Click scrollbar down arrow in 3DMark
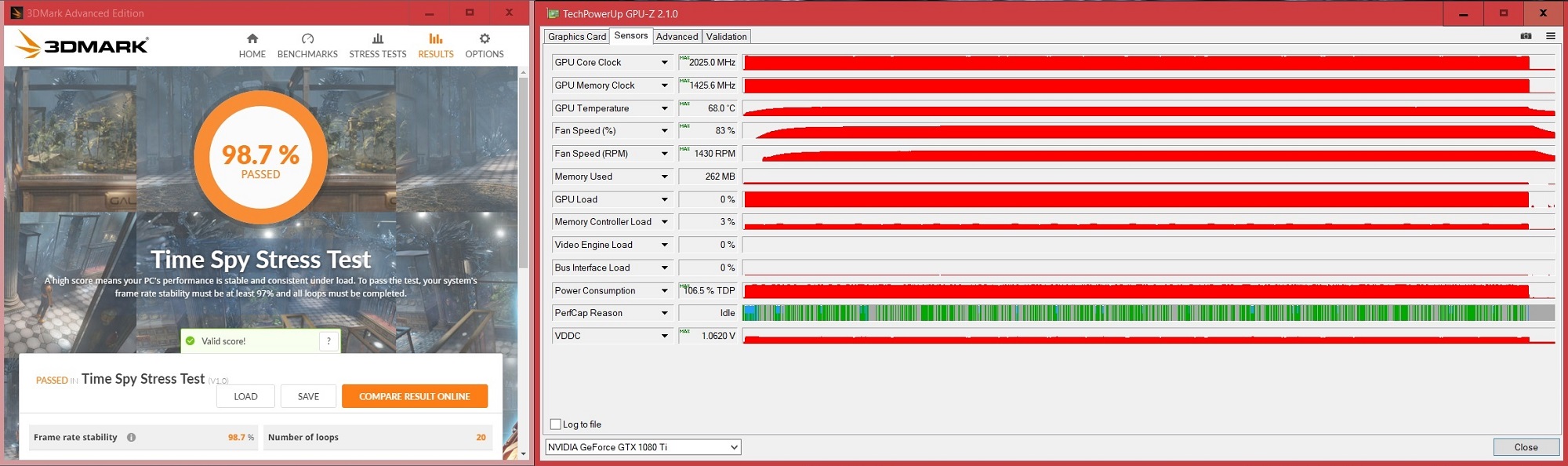Image resolution: width=1568 pixels, height=466 pixels. pos(523,453)
